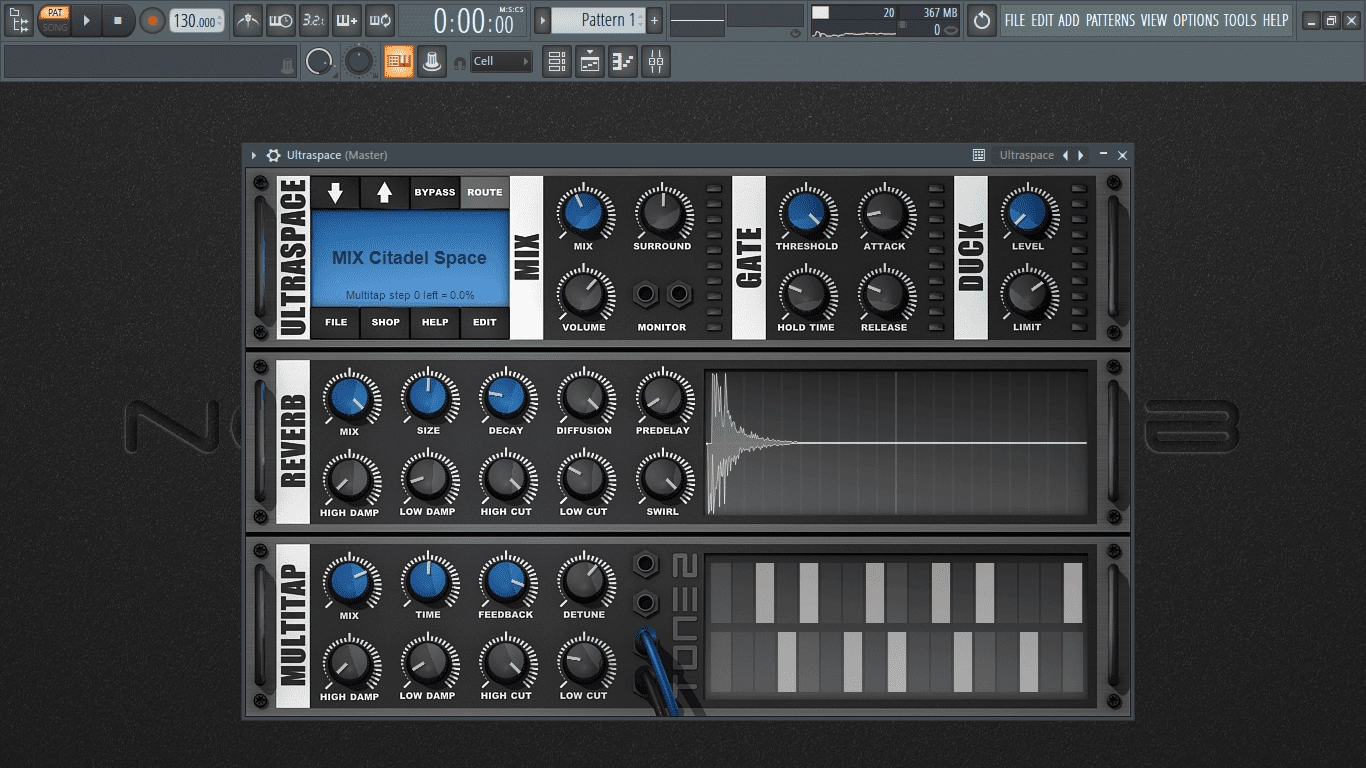Open the VIEW menu
The width and height of the screenshot is (1366, 768).
[1154, 20]
